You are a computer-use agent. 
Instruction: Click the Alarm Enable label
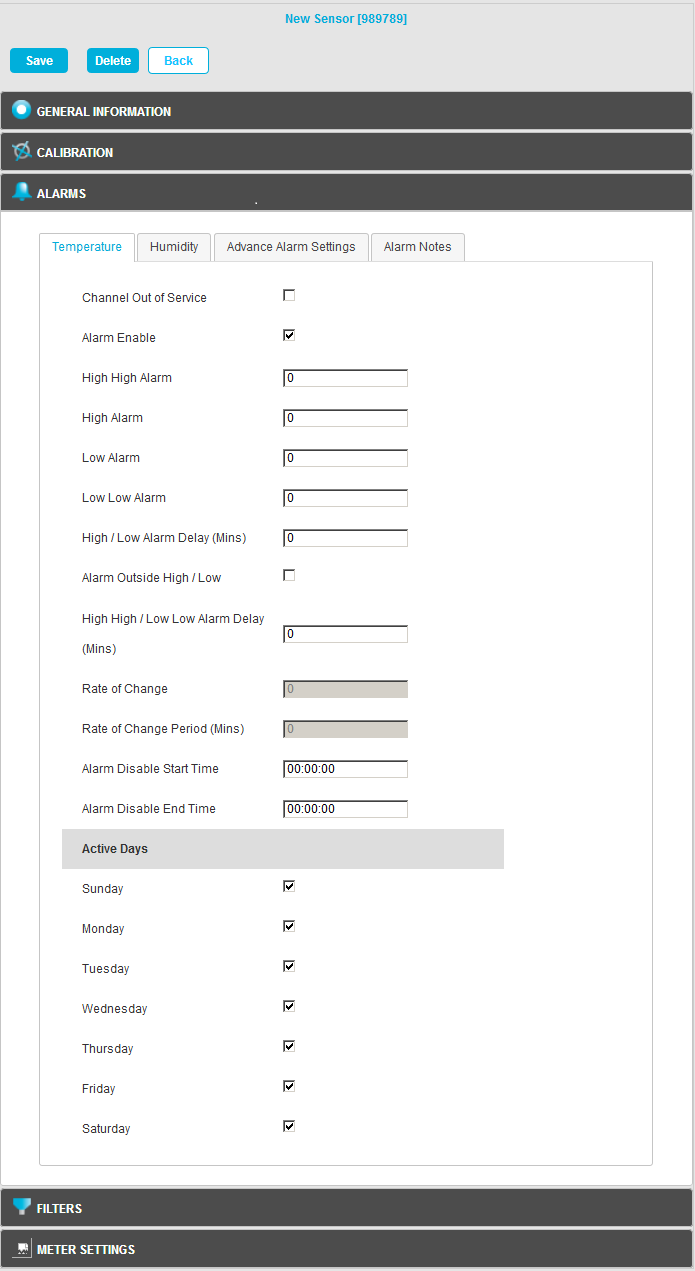point(119,338)
